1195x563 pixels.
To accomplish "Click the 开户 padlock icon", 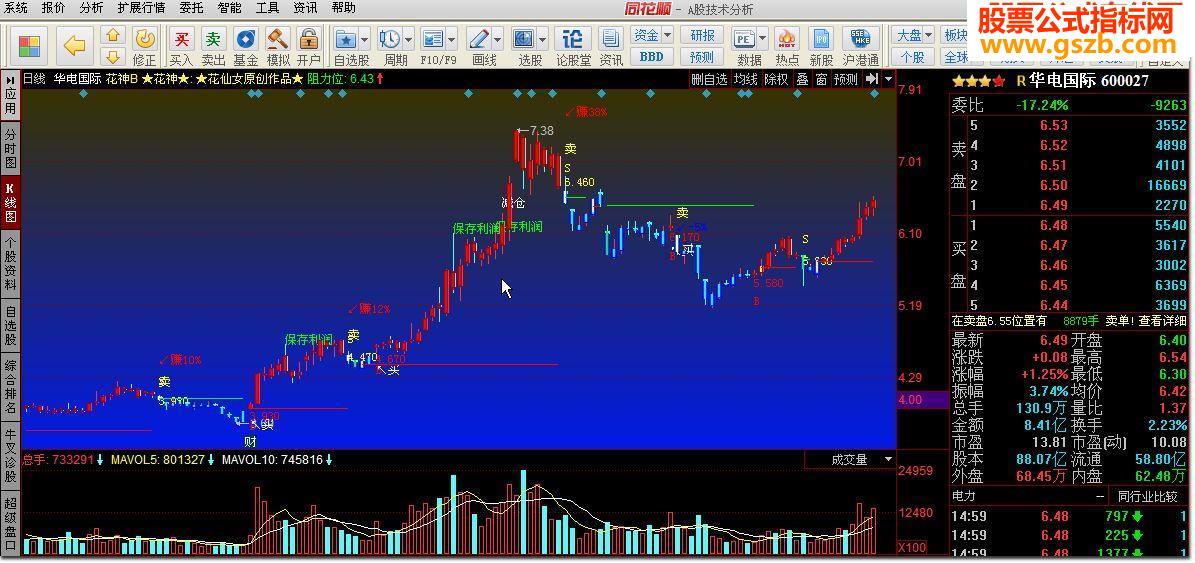I will point(309,39).
